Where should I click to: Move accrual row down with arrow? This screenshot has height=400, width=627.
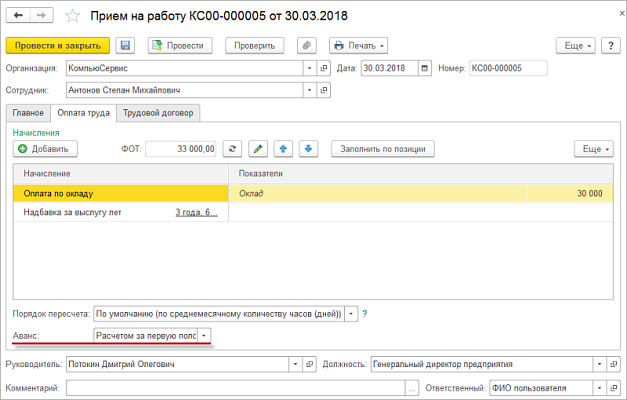click(x=309, y=149)
